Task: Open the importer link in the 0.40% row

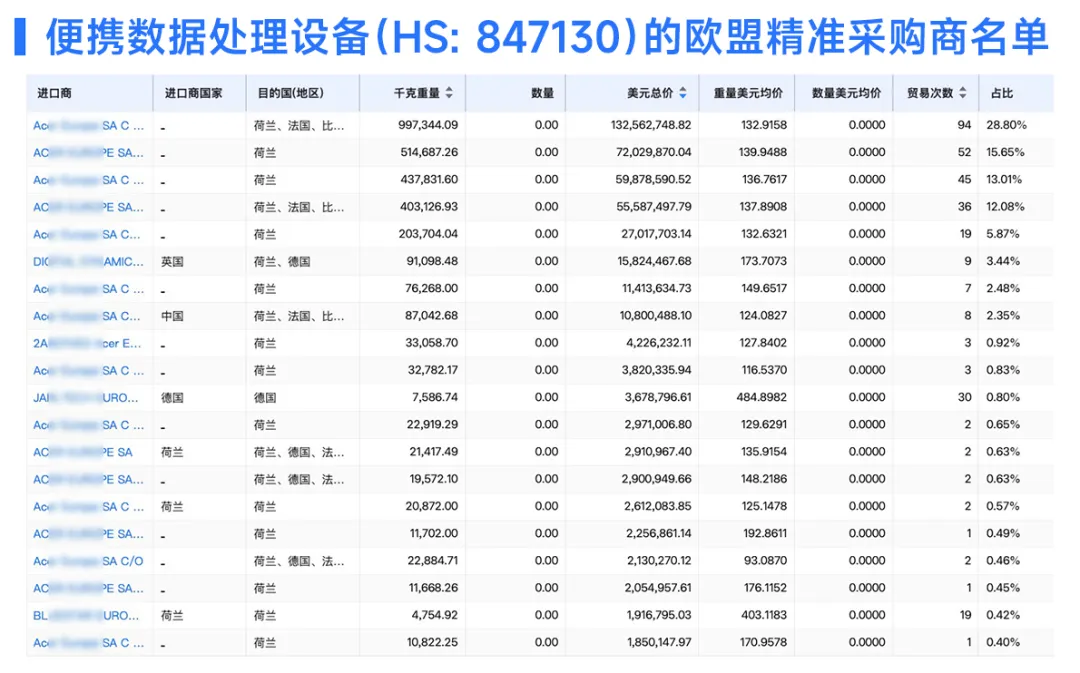Action: tap(89, 643)
